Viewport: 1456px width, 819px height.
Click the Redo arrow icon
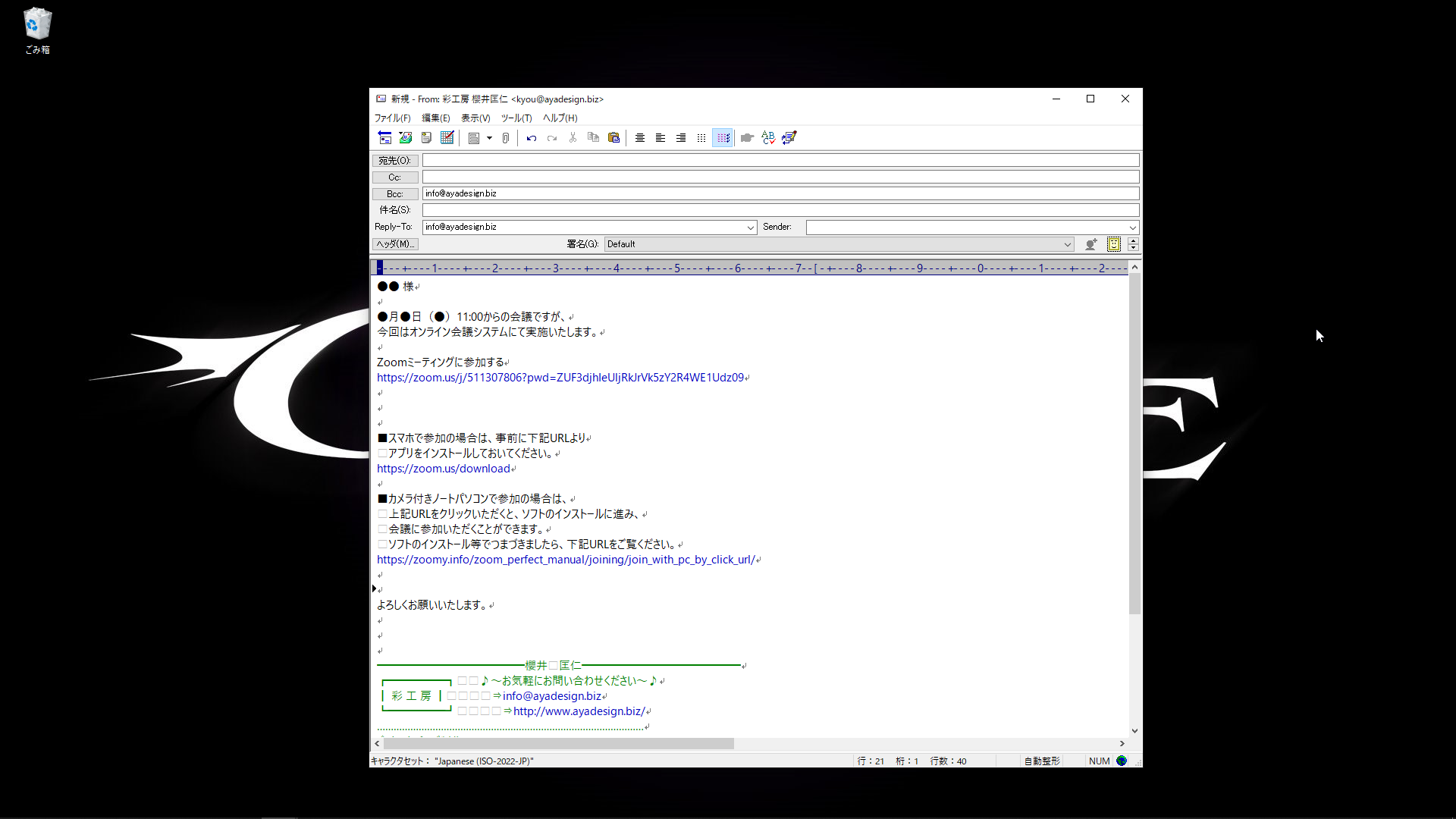click(552, 138)
